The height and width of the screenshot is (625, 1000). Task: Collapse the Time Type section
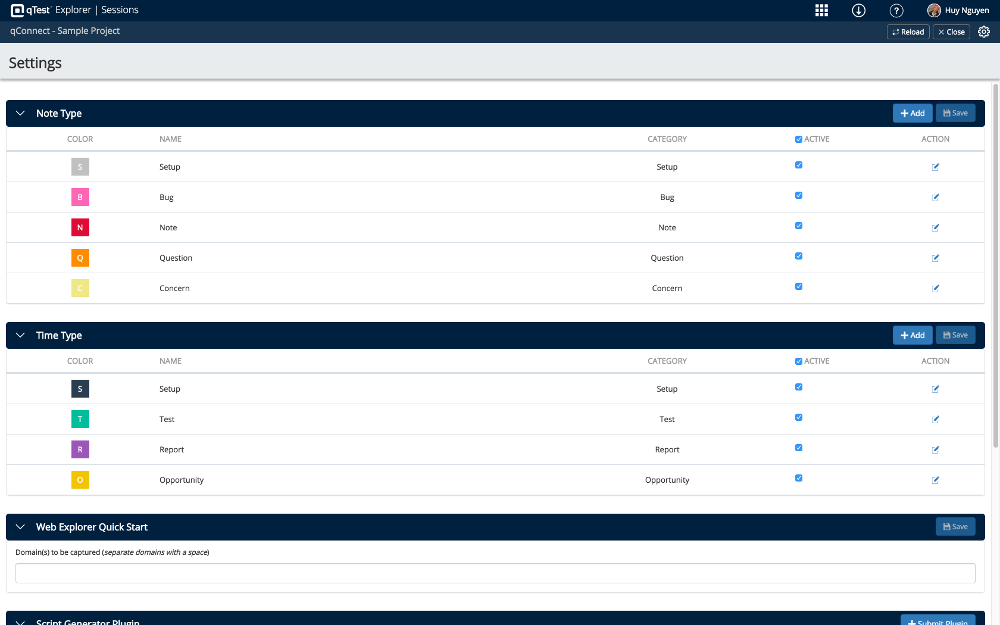tap(20, 335)
